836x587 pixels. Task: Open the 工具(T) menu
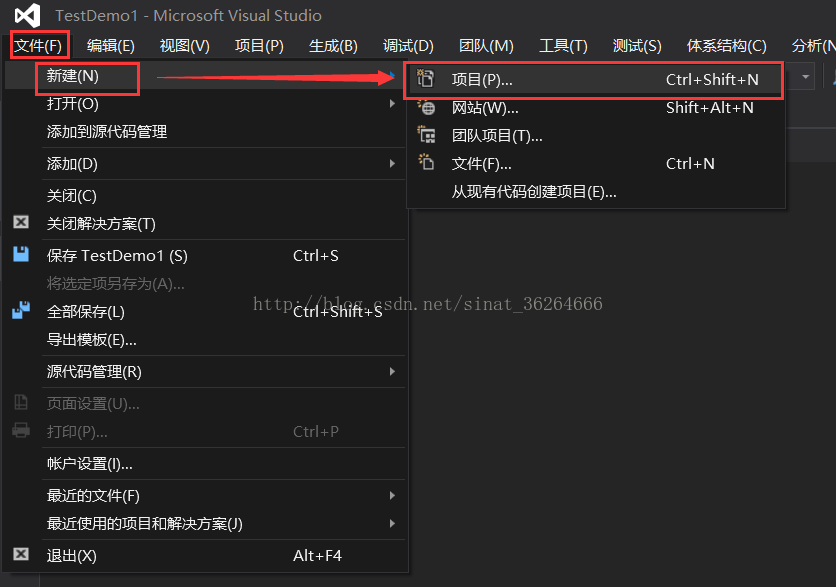click(x=563, y=46)
